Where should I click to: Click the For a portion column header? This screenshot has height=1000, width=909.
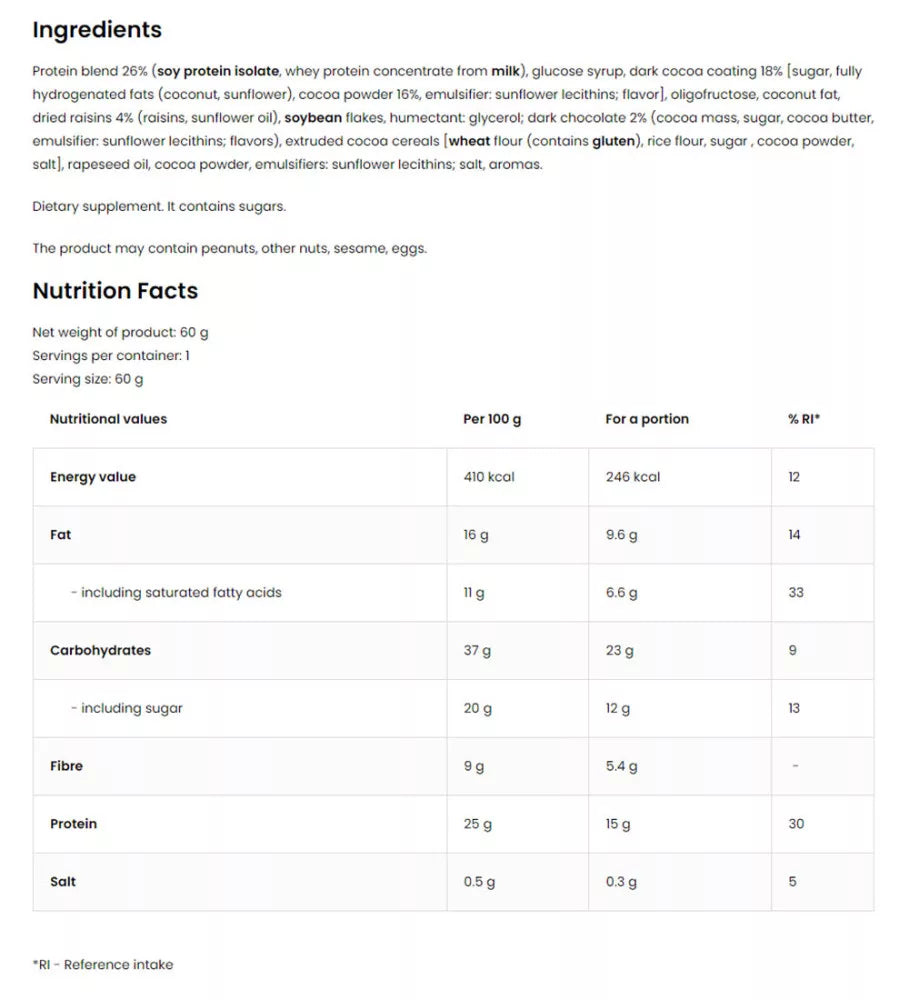point(647,419)
